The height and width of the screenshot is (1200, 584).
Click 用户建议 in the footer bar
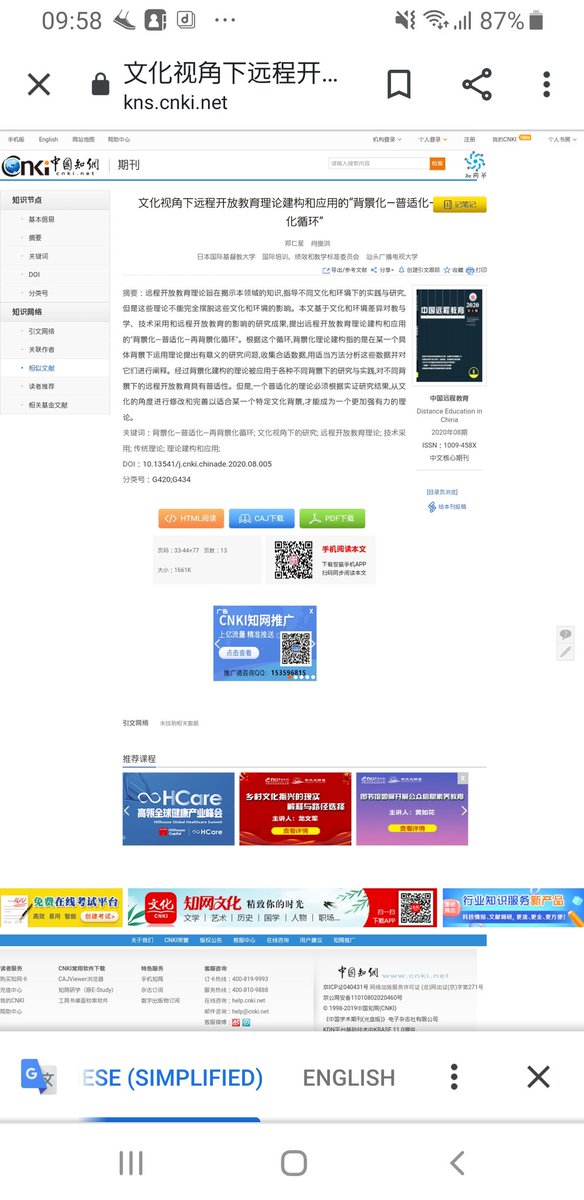tap(310, 941)
